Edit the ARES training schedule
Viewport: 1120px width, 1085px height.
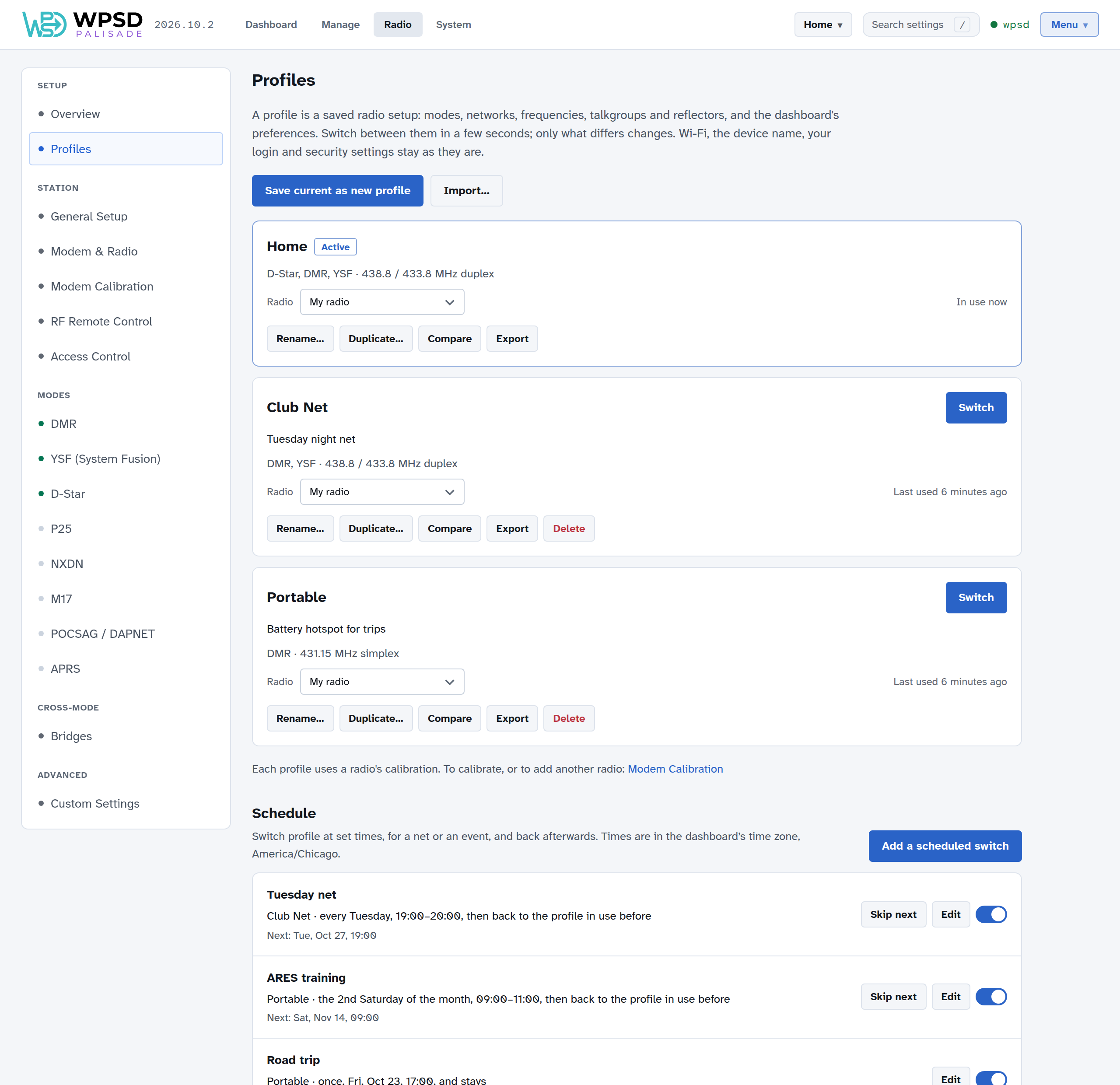pos(950,997)
